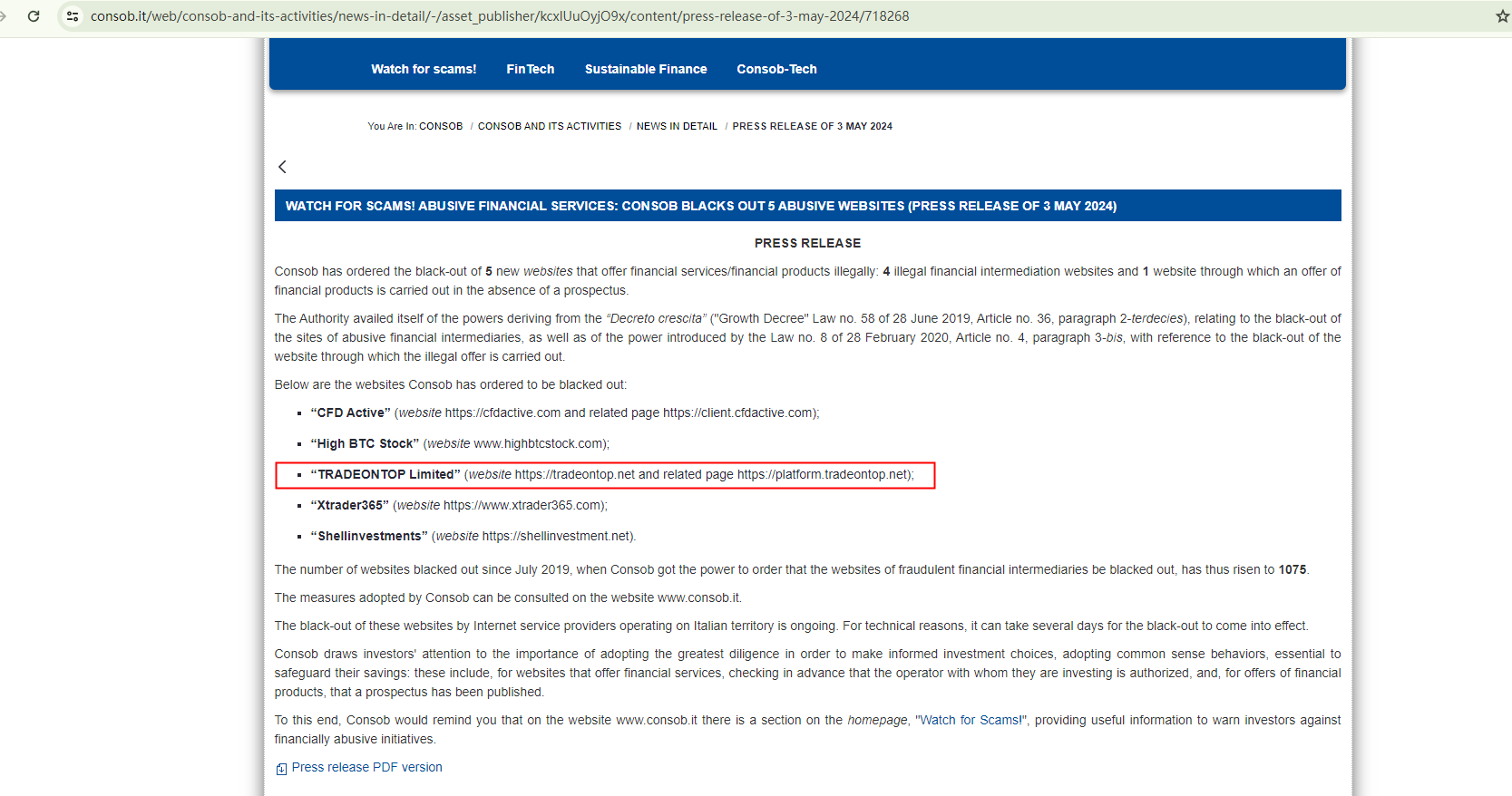This screenshot has width=1512, height=796.
Task: Click the "CFD Active" list entry
Action: (x=565, y=413)
